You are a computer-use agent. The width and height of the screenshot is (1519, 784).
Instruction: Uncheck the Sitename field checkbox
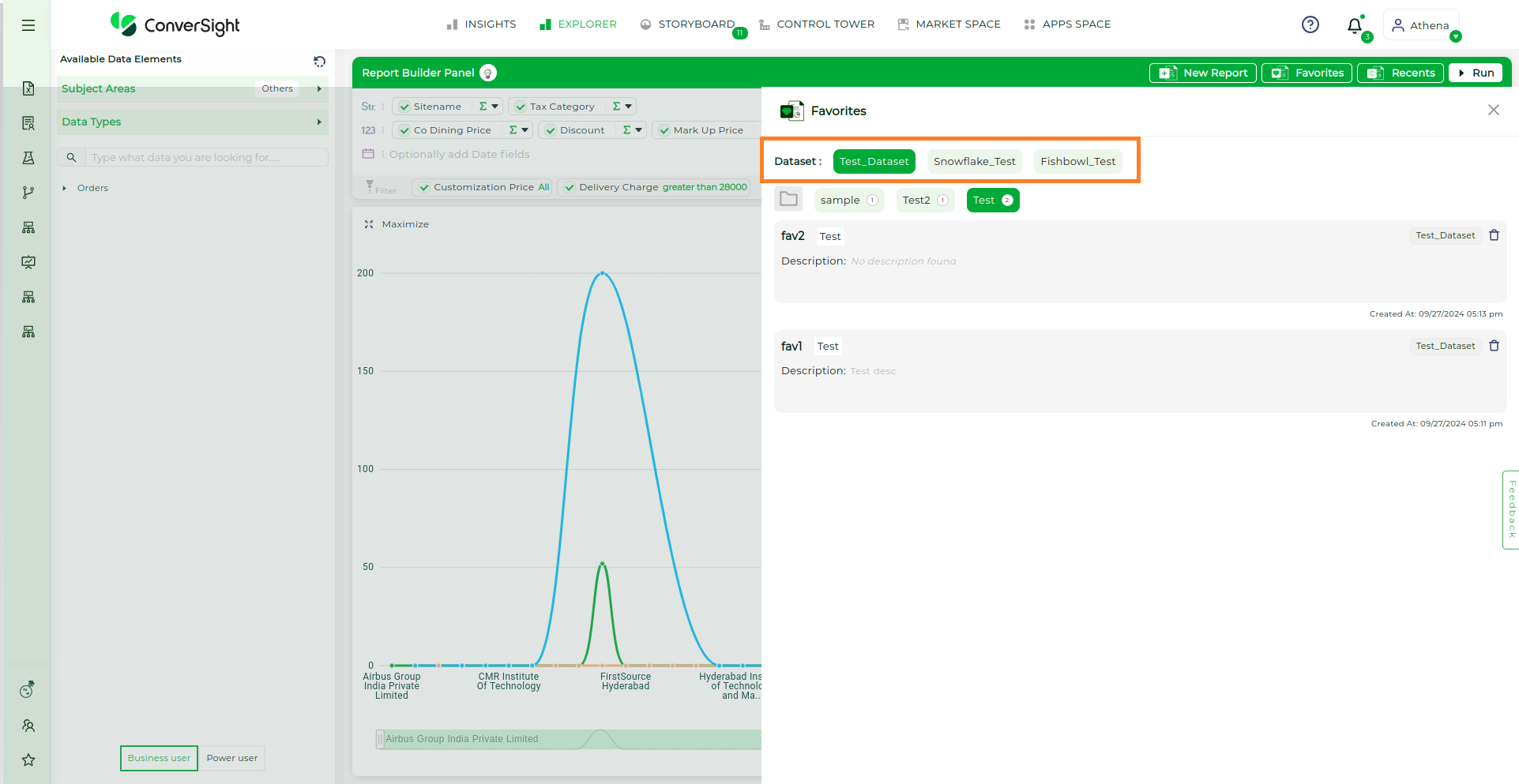coord(404,107)
